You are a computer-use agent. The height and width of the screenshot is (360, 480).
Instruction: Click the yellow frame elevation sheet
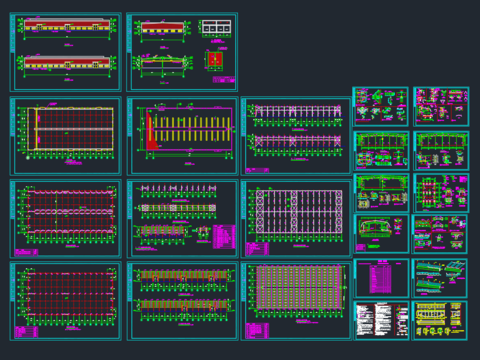point(439,320)
